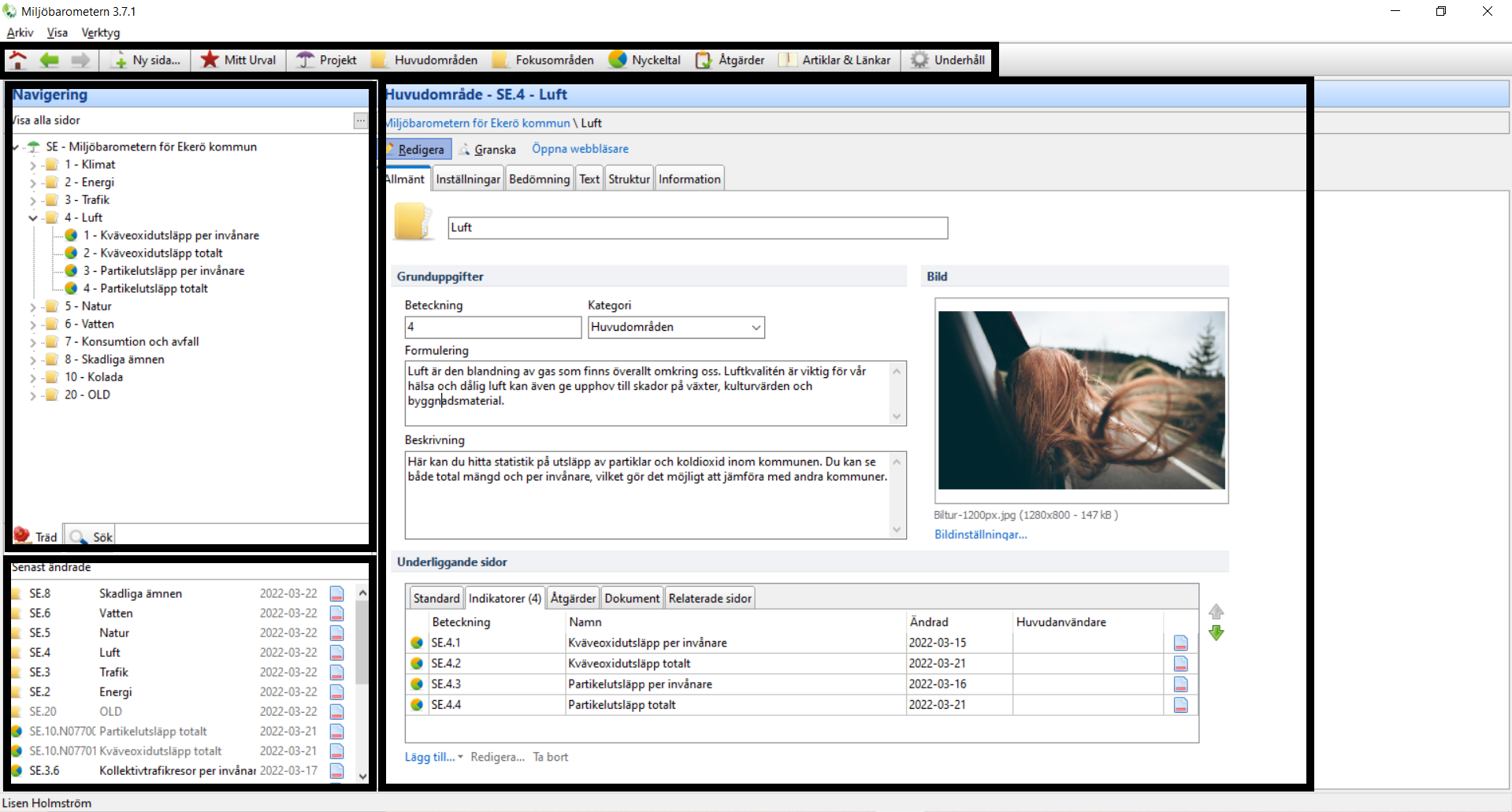
Task: Switch to the Bedömning tab
Action: tap(539, 179)
